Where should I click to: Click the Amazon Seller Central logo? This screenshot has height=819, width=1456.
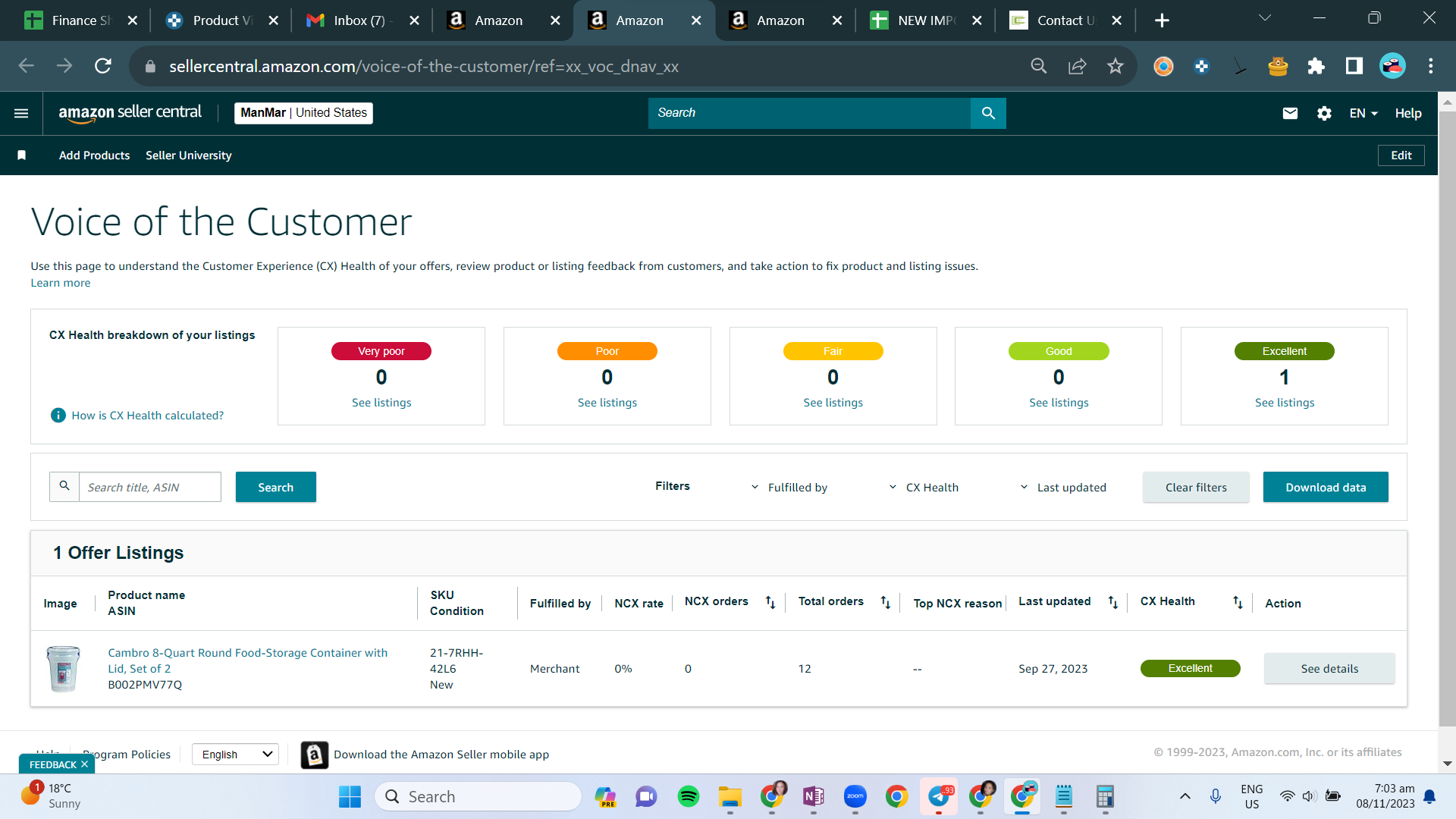point(130,113)
